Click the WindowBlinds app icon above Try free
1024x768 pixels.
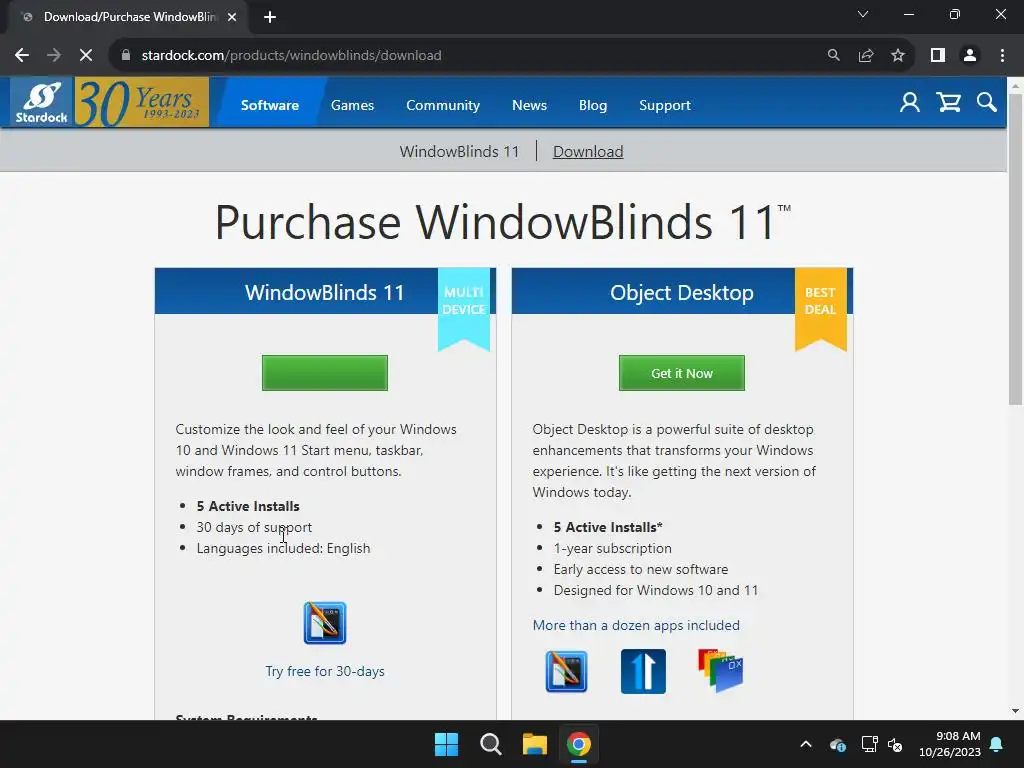pos(325,623)
